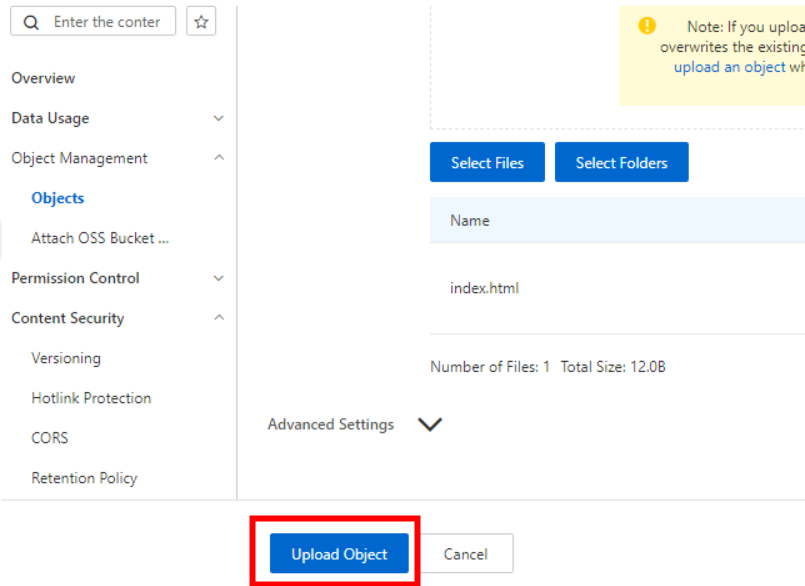Click the yellow warning icon in the note
Viewport: 805px width, 586px height.
pos(647,26)
